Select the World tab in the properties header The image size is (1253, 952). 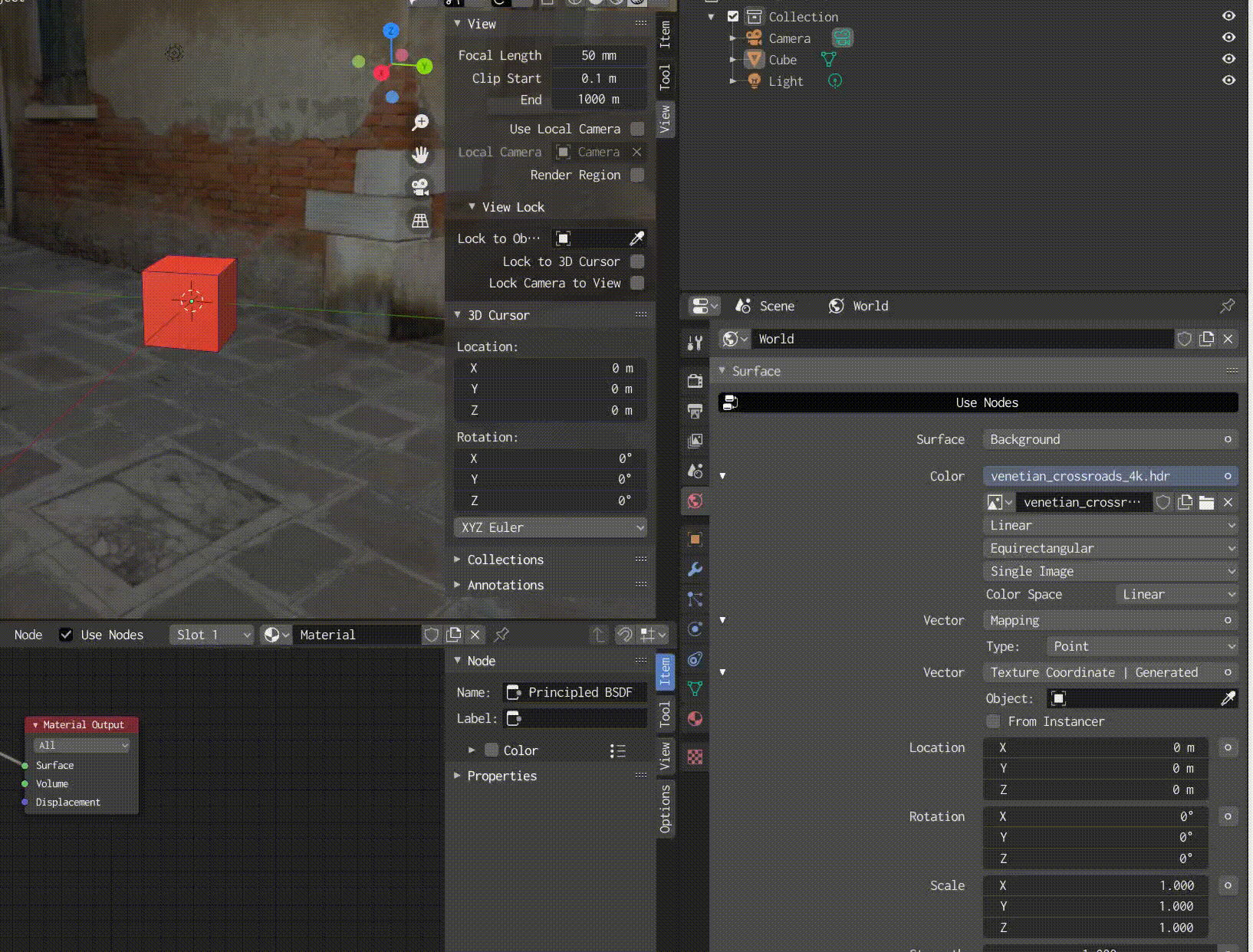(x=859, y=306)
